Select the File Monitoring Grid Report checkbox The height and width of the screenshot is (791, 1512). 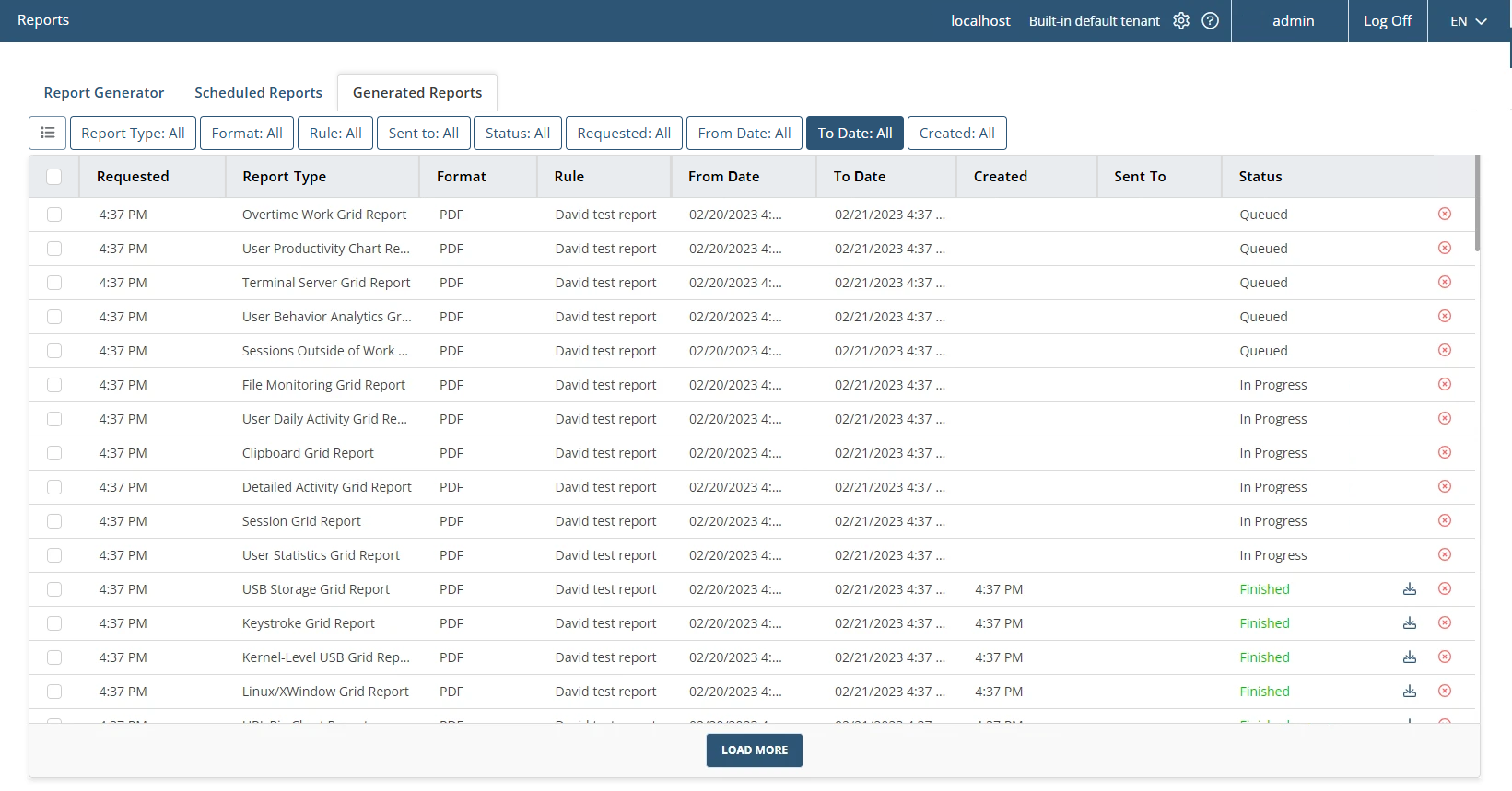[54, 385]
